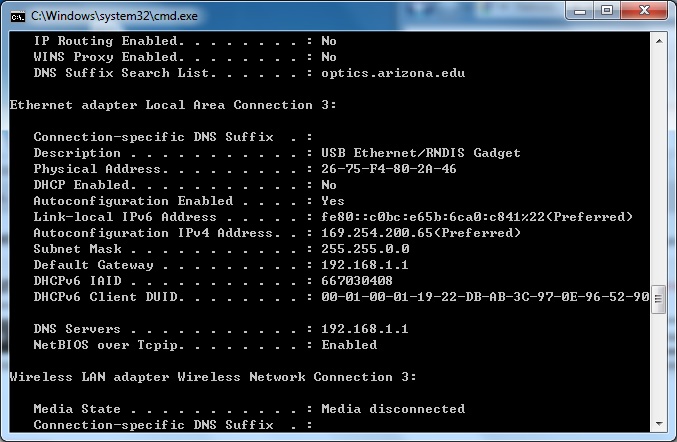The width and height of the screenshot is (677, 442).
Task: Close the command prompt window
Action: click(644, 10)
